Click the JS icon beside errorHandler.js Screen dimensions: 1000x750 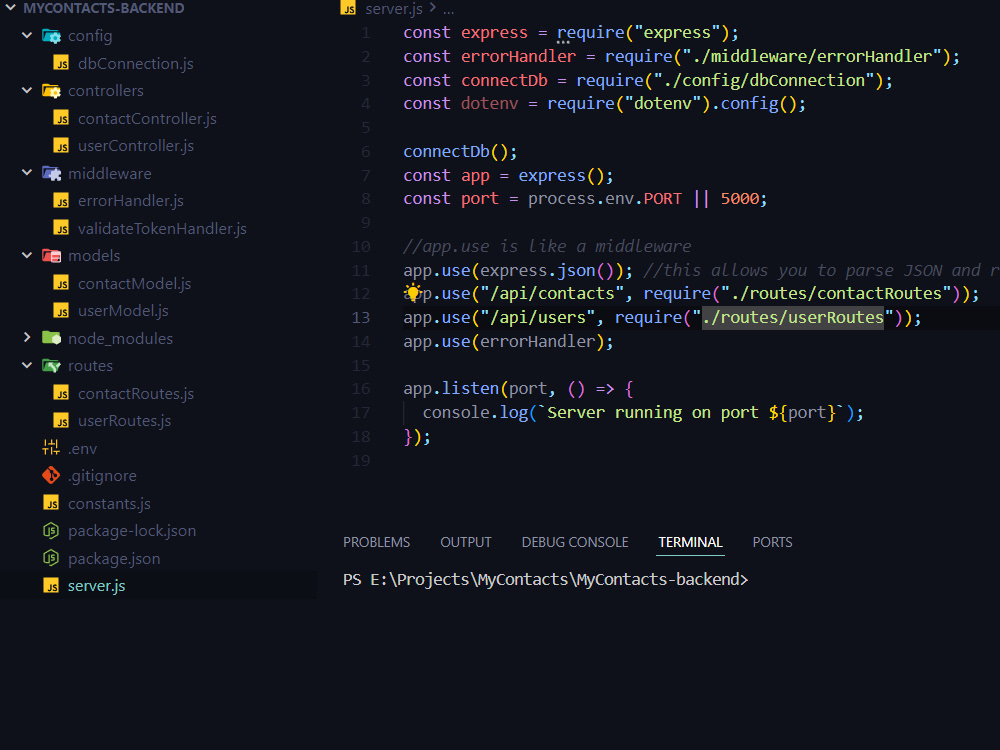pyautogui.click(x=61, y=200)
